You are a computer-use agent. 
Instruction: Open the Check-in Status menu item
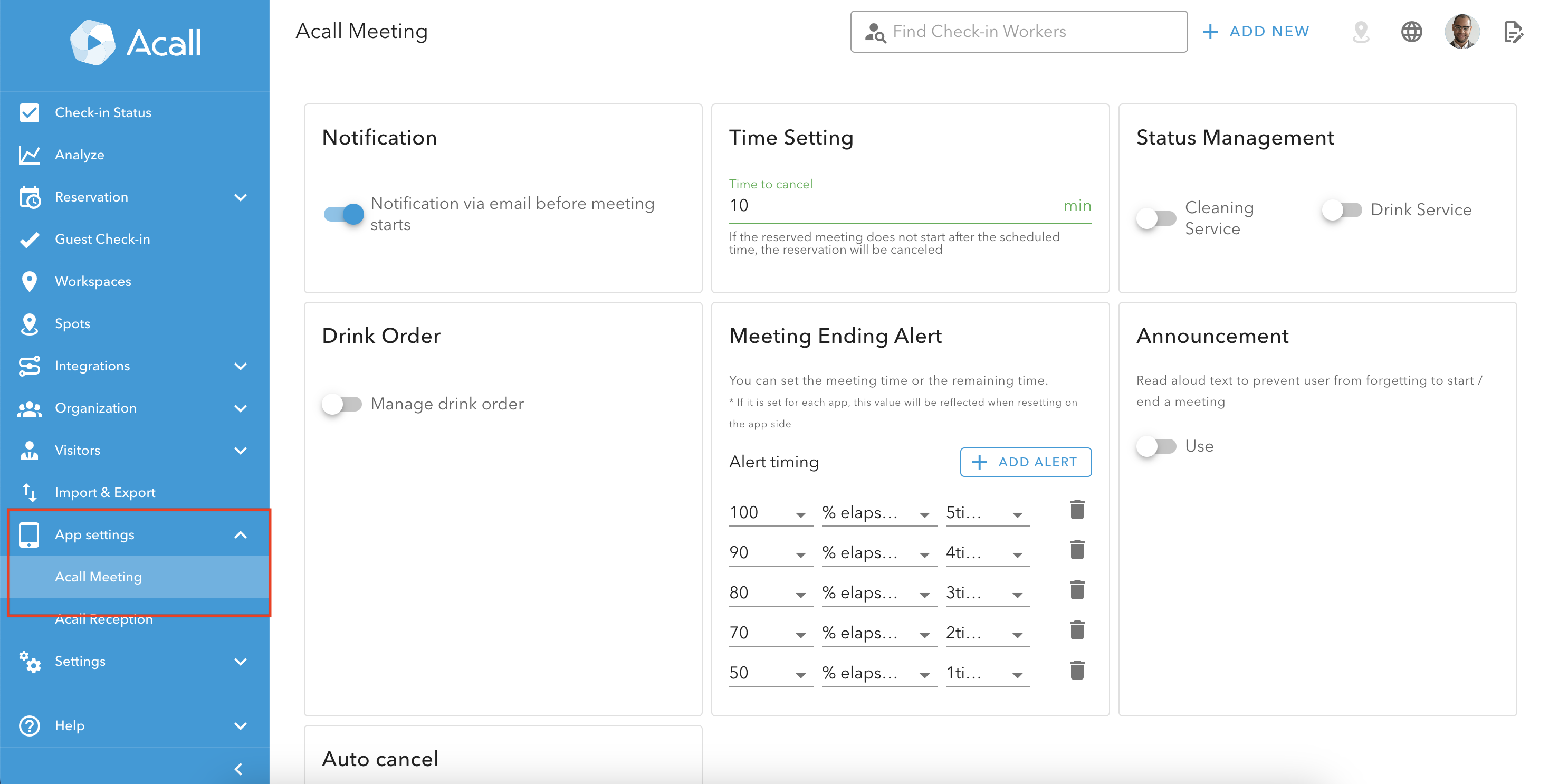135,112
